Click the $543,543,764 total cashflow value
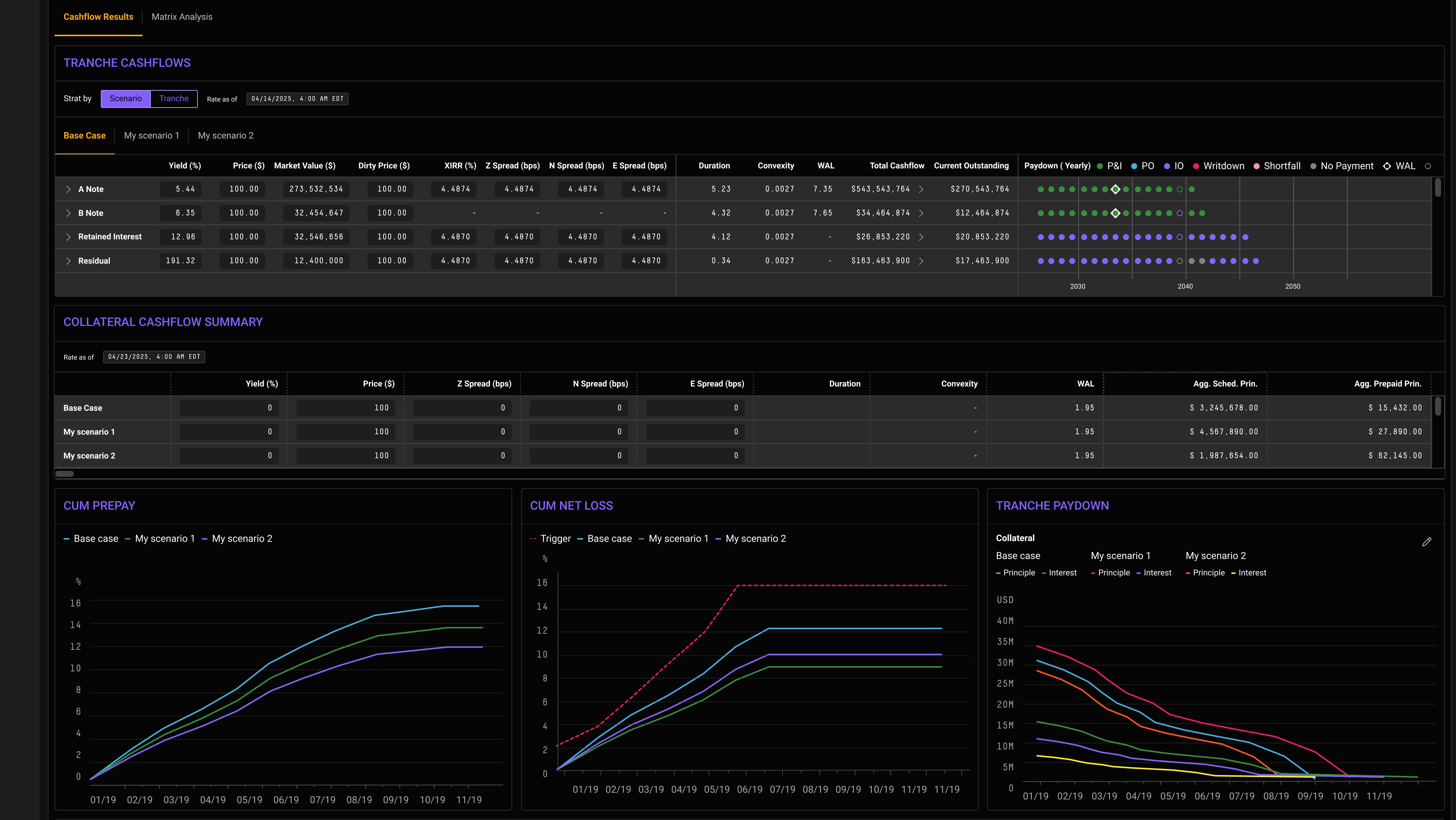1456x820 pixels. point(881,189)
